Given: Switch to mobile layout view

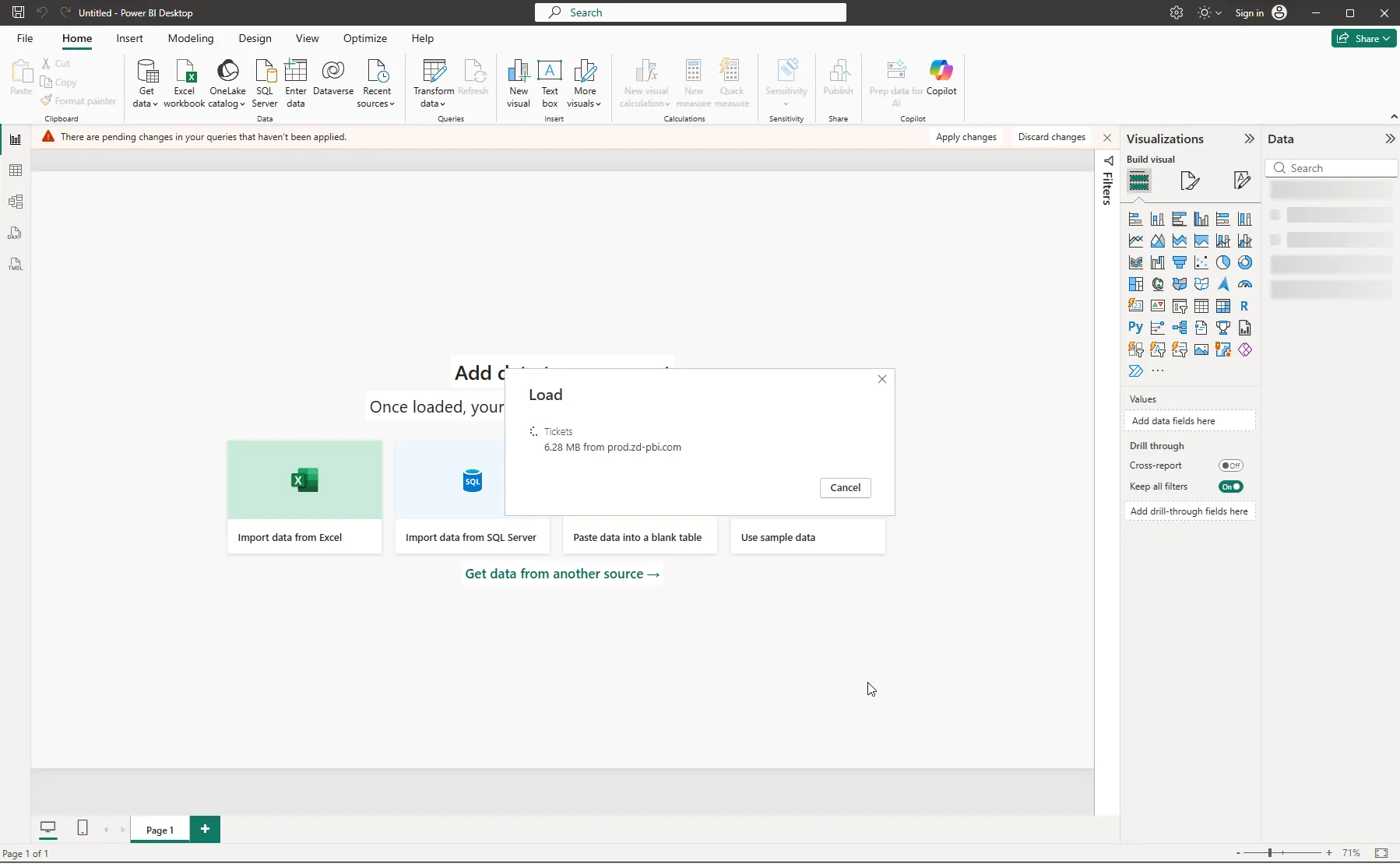Looking at the screenshot, I should point(83,828).
